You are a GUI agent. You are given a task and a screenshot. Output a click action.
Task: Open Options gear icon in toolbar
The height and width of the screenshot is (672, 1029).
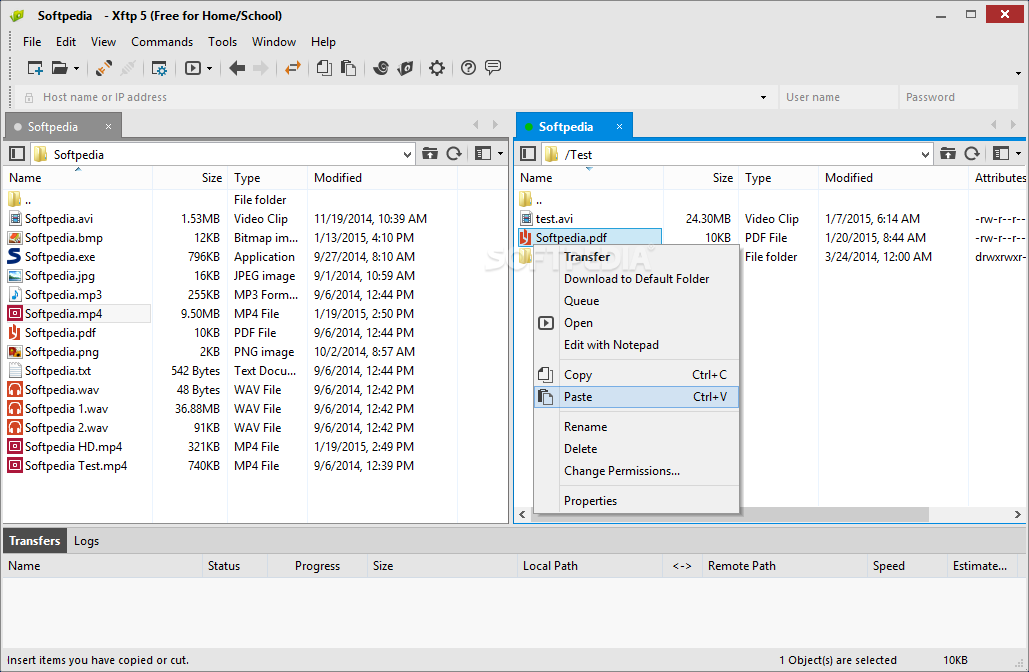coord(436,68)
